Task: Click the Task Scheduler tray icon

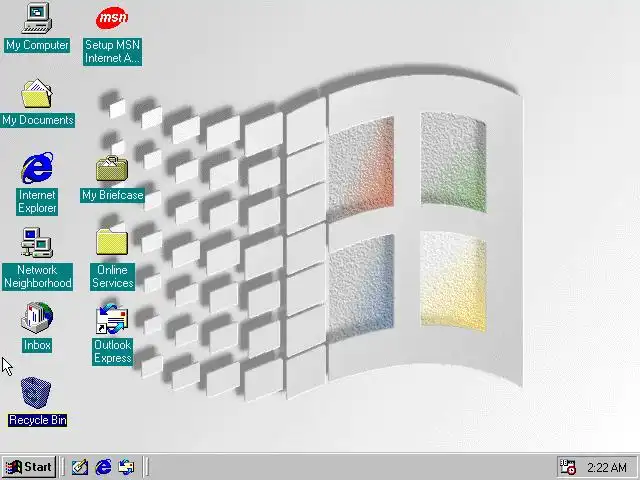Action: 568,467
